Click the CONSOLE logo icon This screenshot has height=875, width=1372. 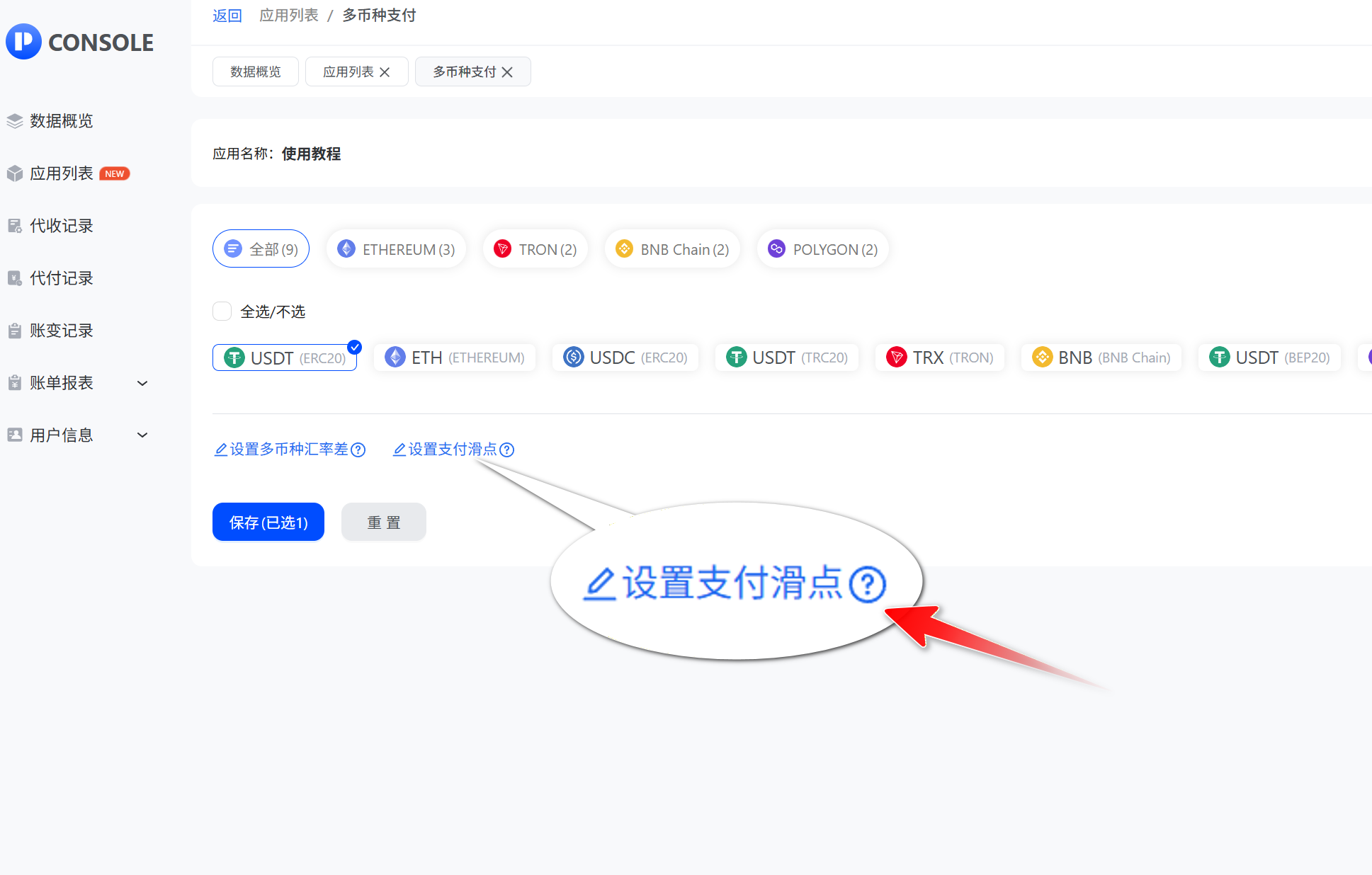(24, 41)
